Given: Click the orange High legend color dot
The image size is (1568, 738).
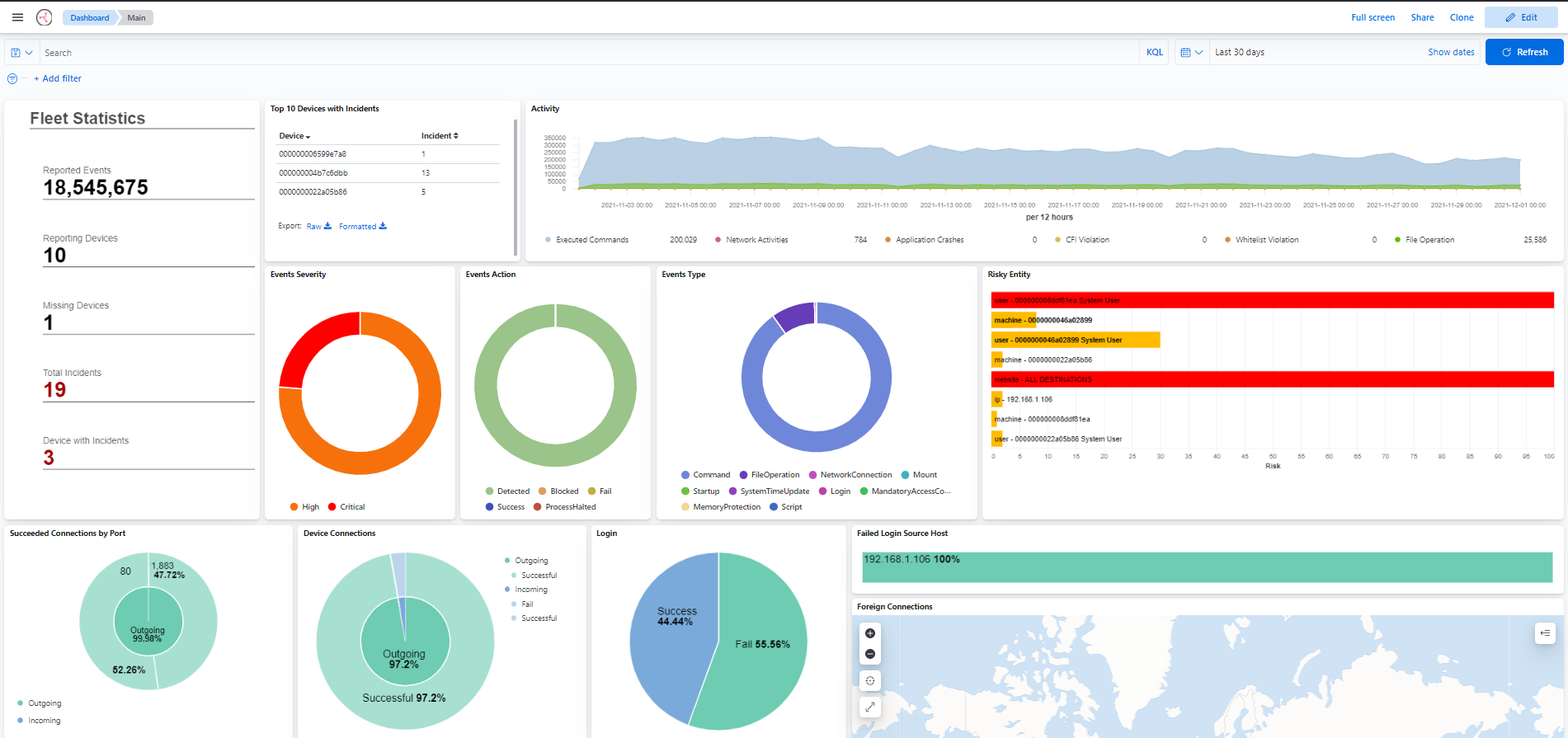Looking at the screenshot, I should 294,507.
